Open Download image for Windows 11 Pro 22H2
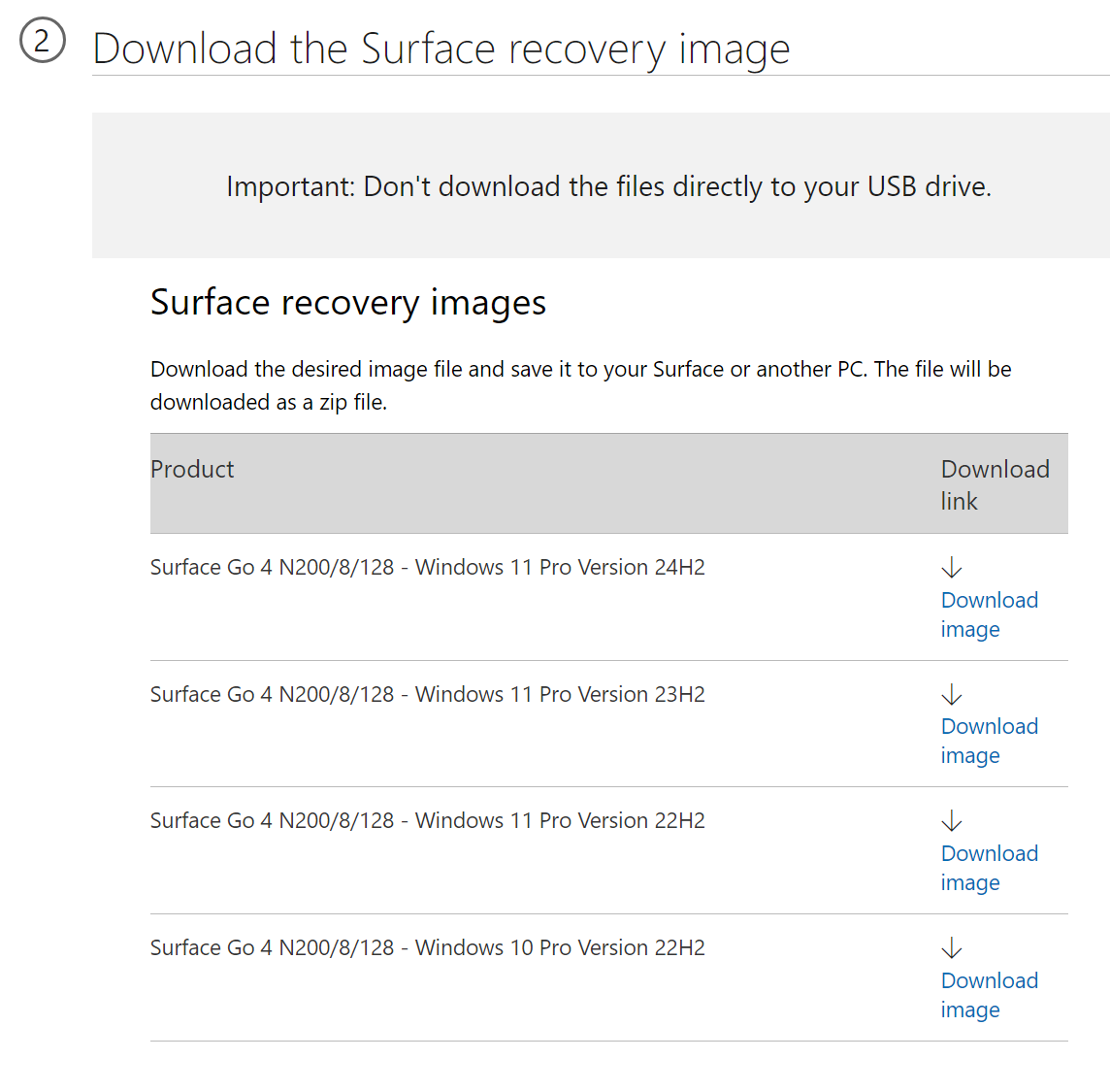1110x1092 pixels. pos(989,868)
